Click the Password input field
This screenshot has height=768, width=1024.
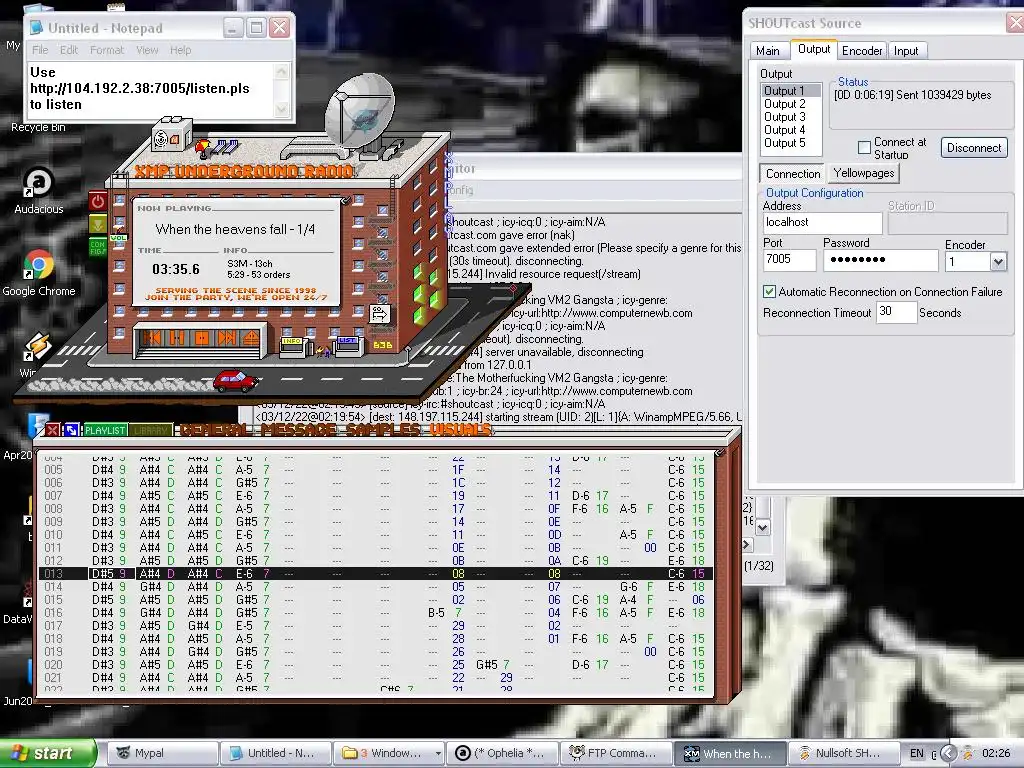(880, 260)
